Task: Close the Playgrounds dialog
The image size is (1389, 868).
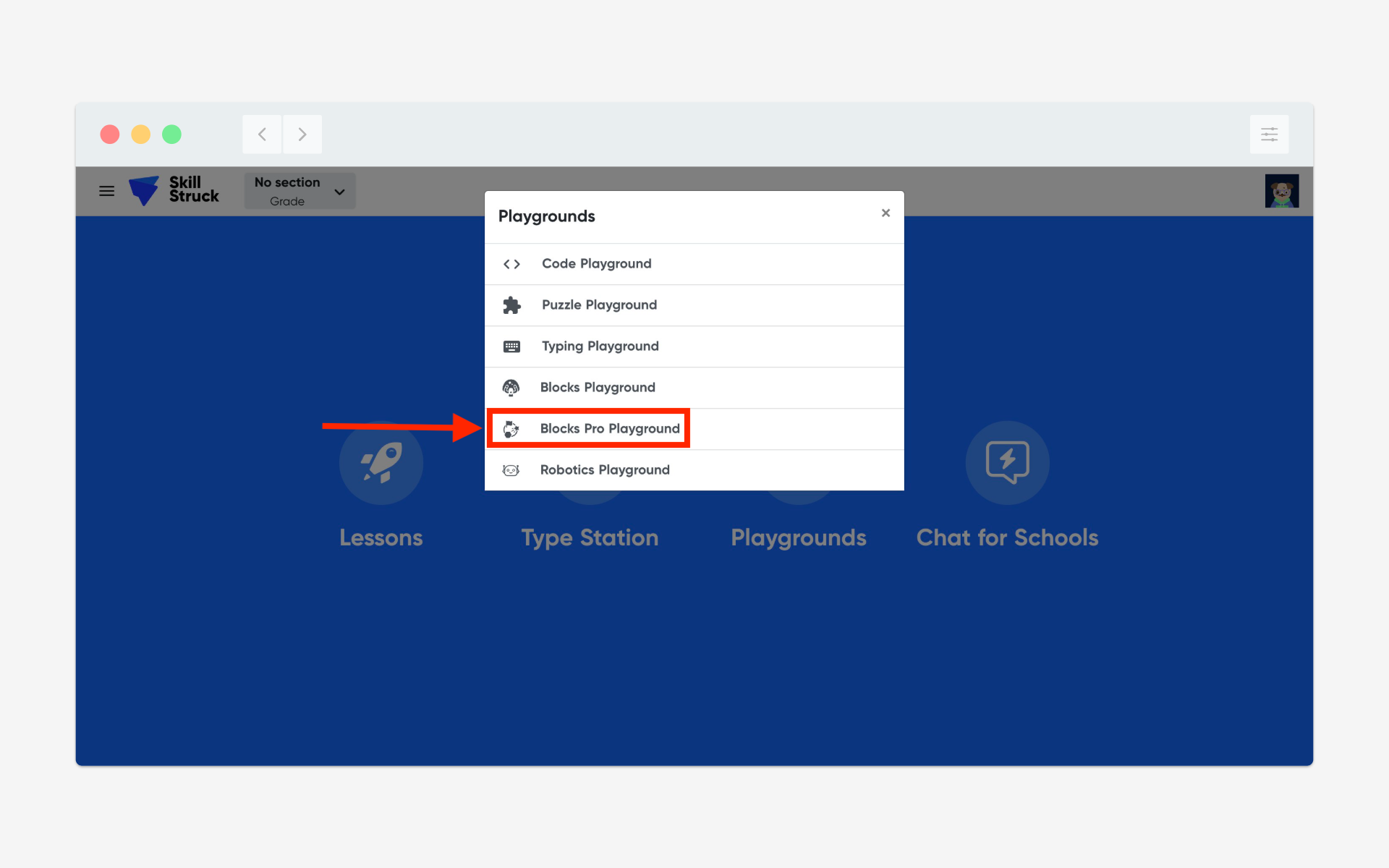Action: pos(885,213)
